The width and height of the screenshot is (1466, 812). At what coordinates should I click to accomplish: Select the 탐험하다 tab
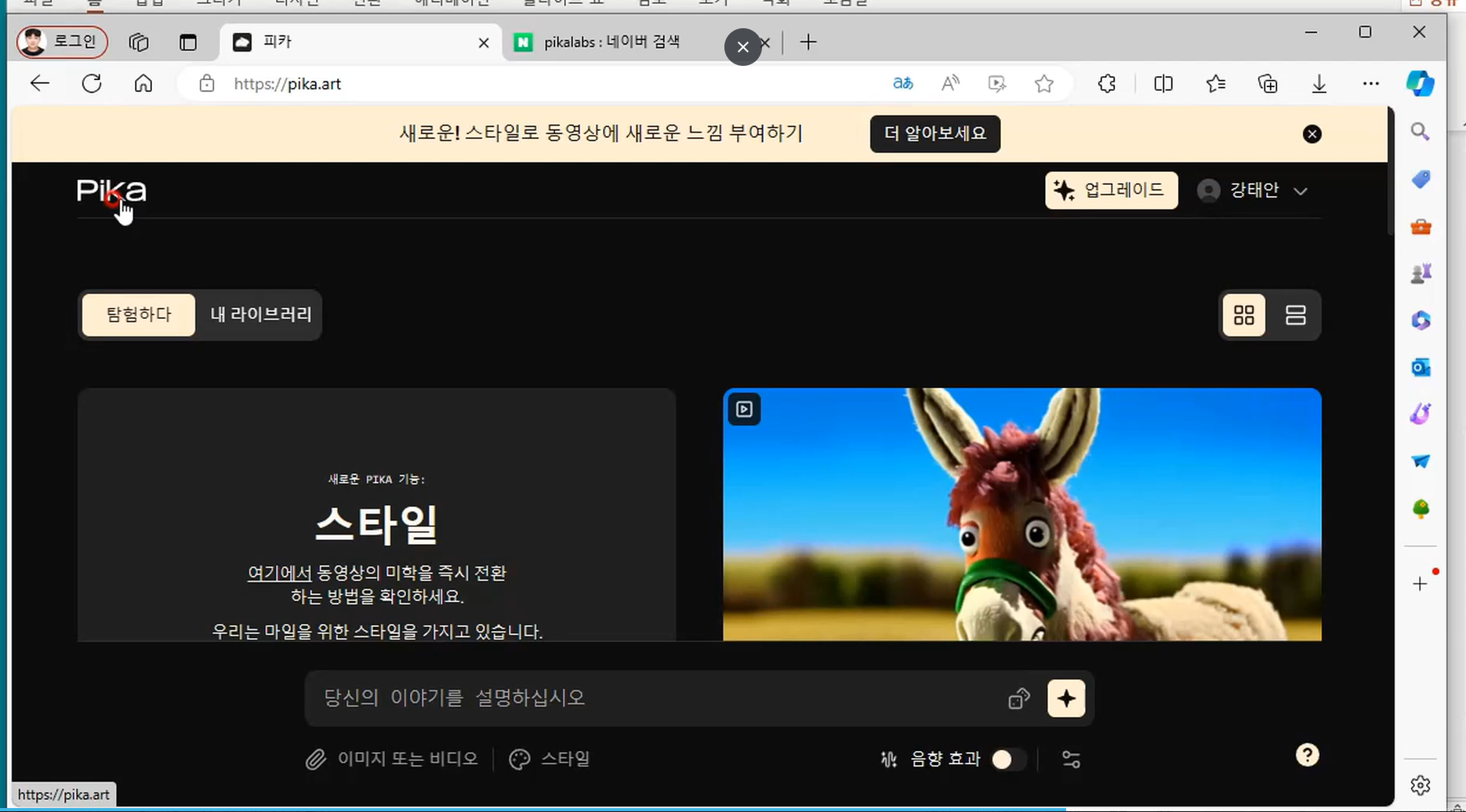coord(139,315)
